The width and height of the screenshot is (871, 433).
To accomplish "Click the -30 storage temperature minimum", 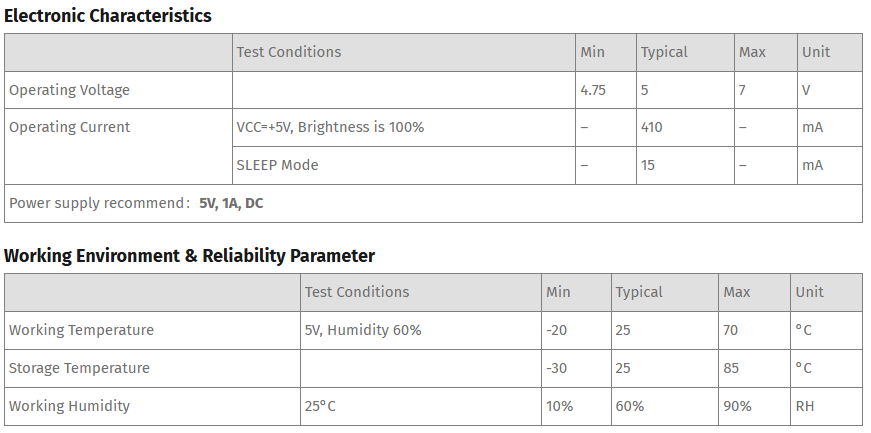I will coord(556,368).
